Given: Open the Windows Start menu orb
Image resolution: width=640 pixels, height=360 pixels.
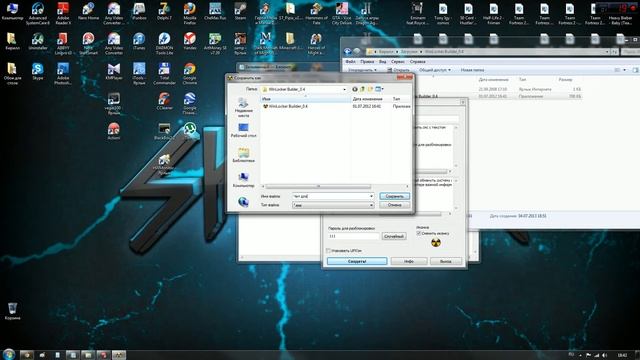Looking at the screenshot, I should [x=8, y=354].
